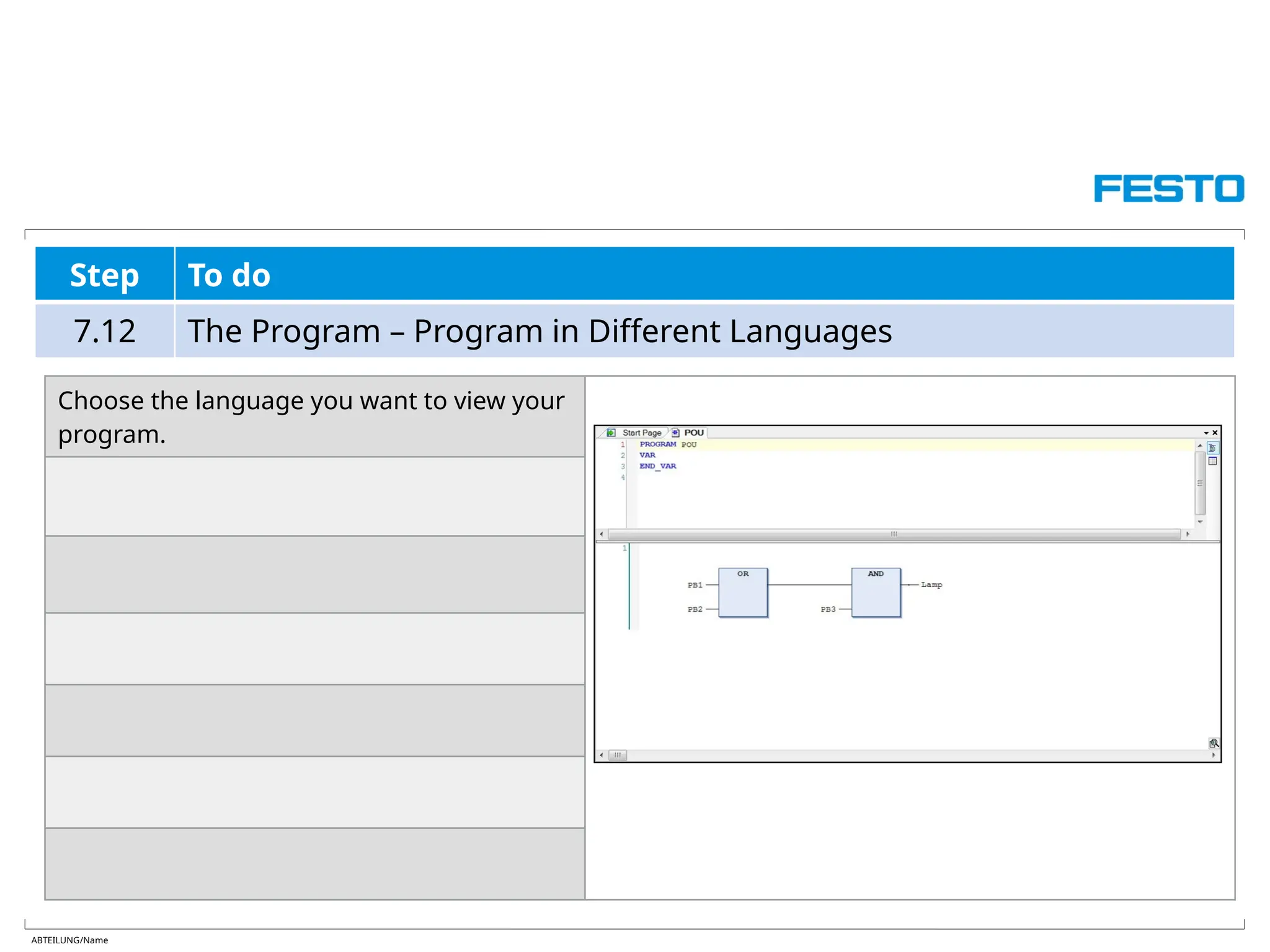Click the PB2 input variable

(x=695, y=609)
